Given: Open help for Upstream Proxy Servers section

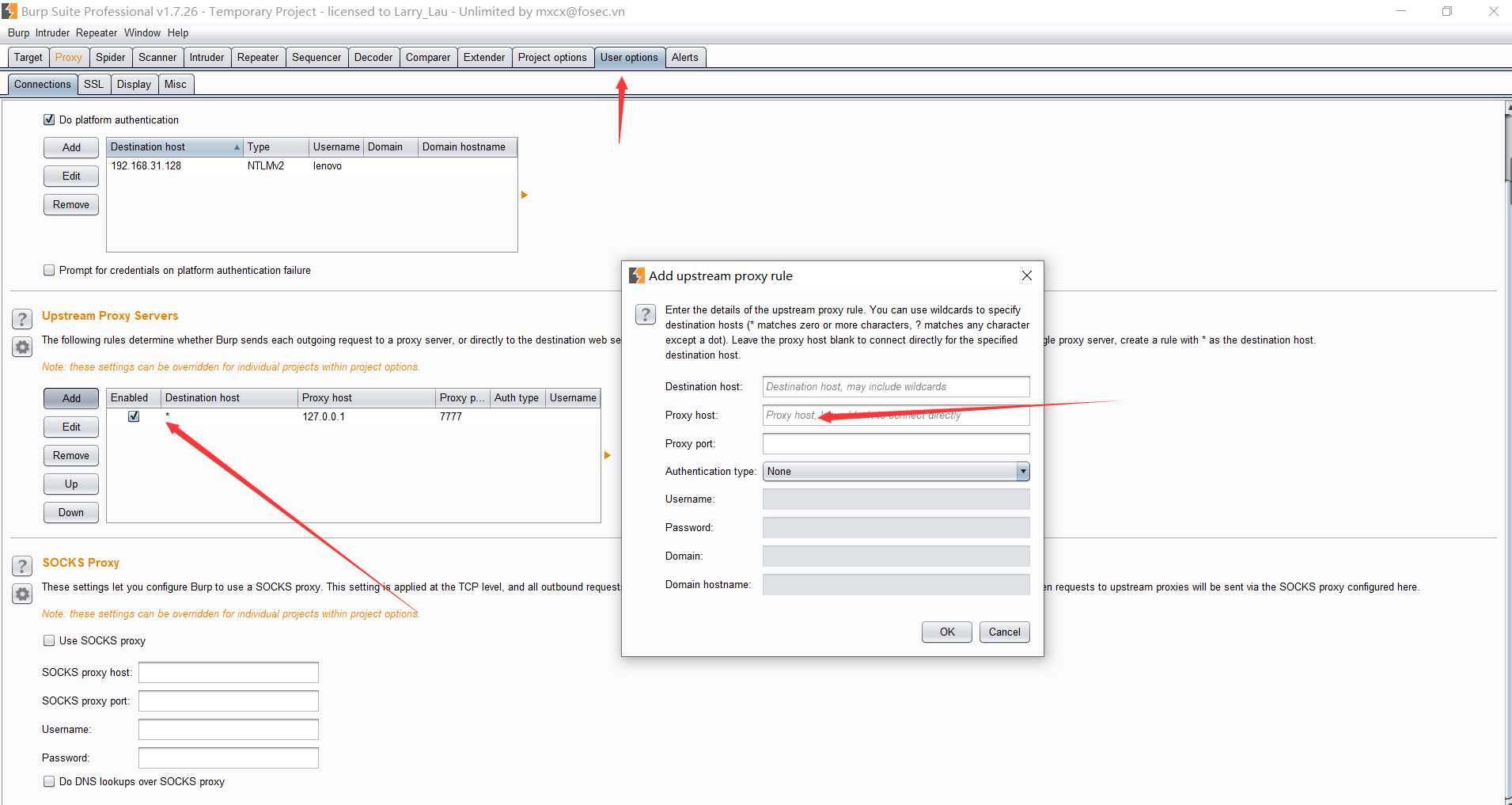Looking at the screenshot, I should (22, 319).
